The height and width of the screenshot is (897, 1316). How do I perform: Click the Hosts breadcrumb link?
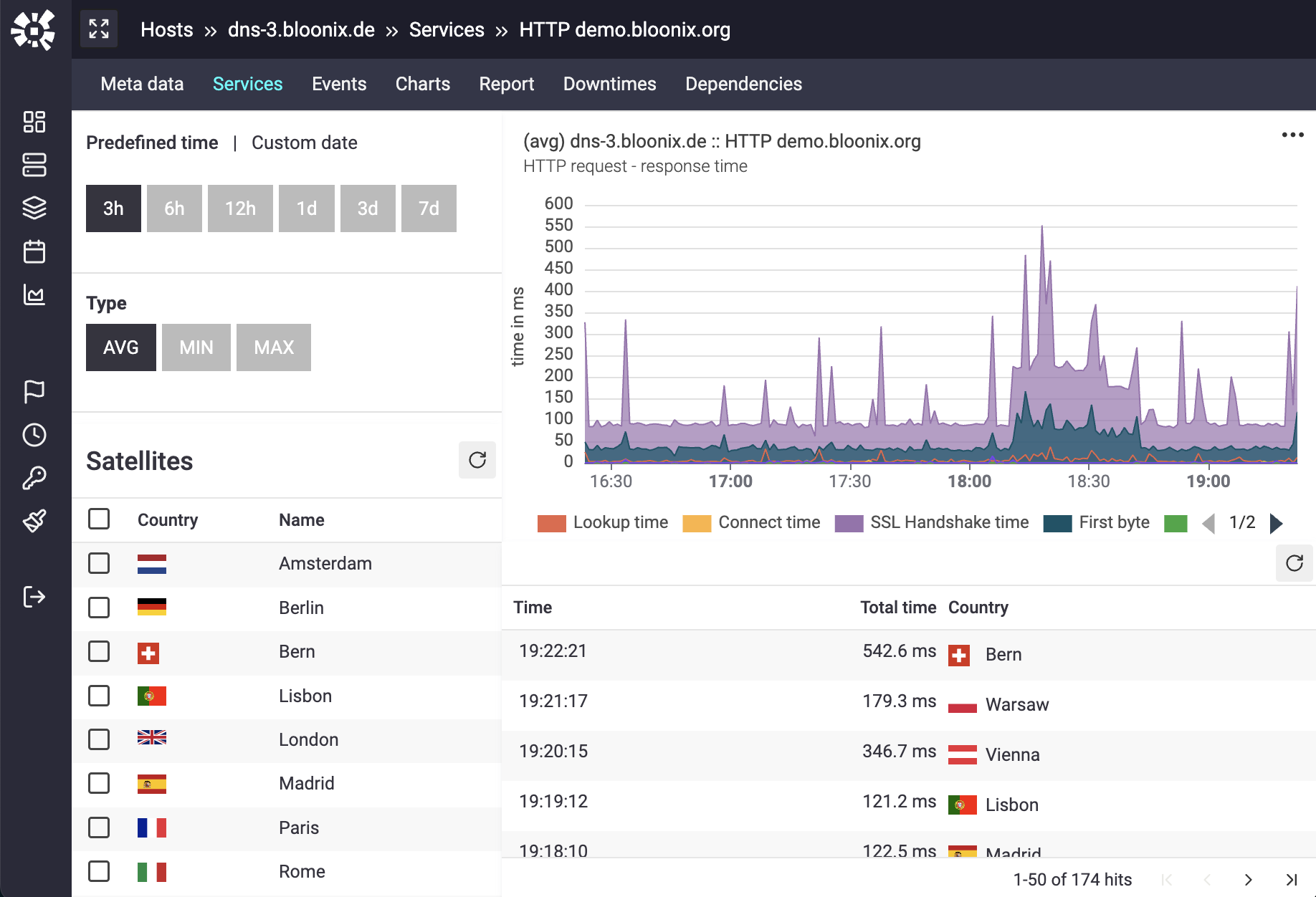pos(167,29)
